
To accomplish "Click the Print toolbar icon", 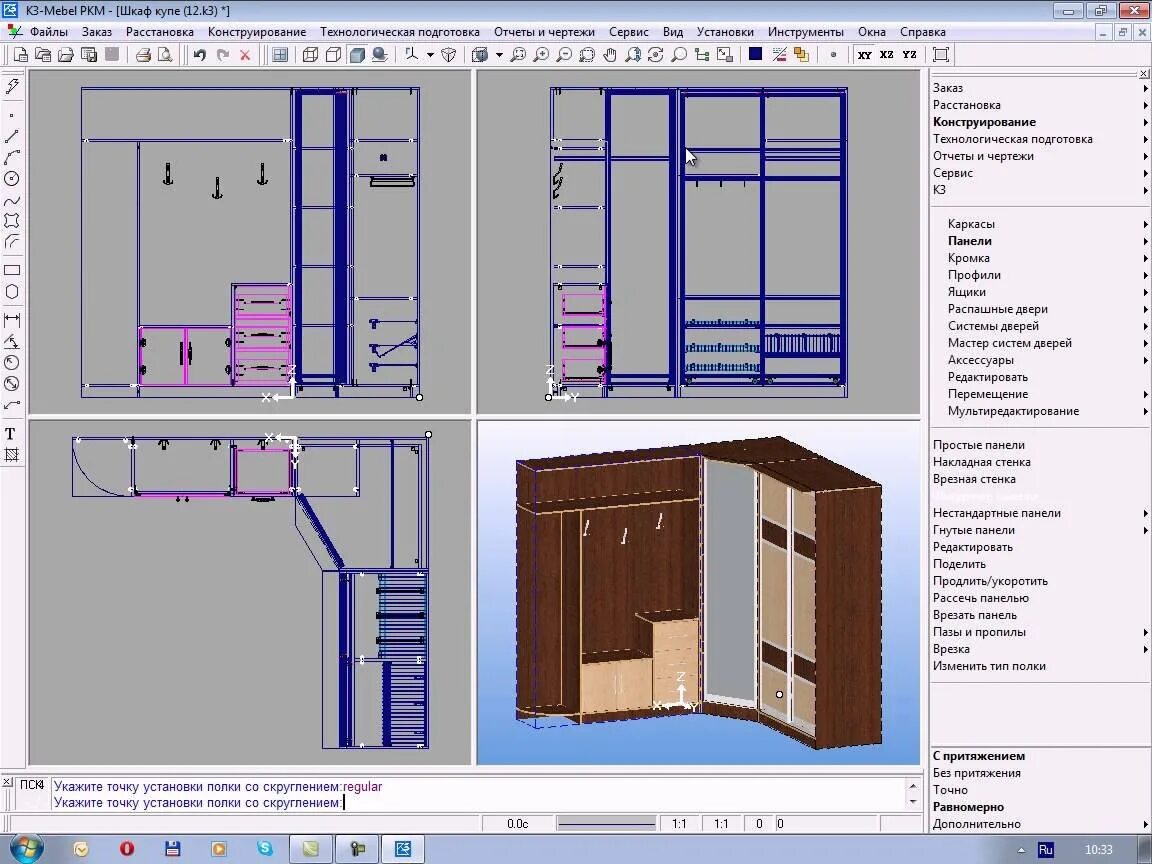I will (x=143, y=54).
